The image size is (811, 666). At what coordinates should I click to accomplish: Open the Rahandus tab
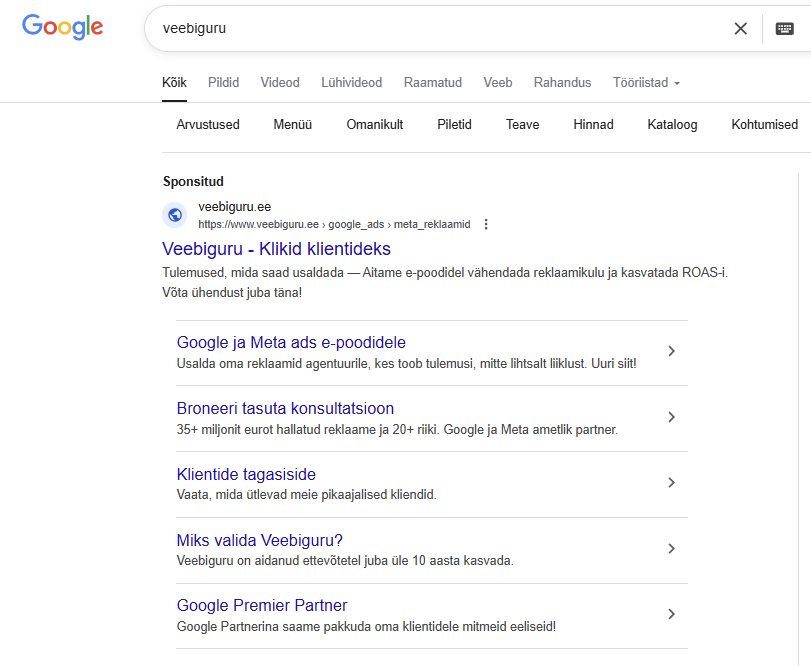coord(562,83)
